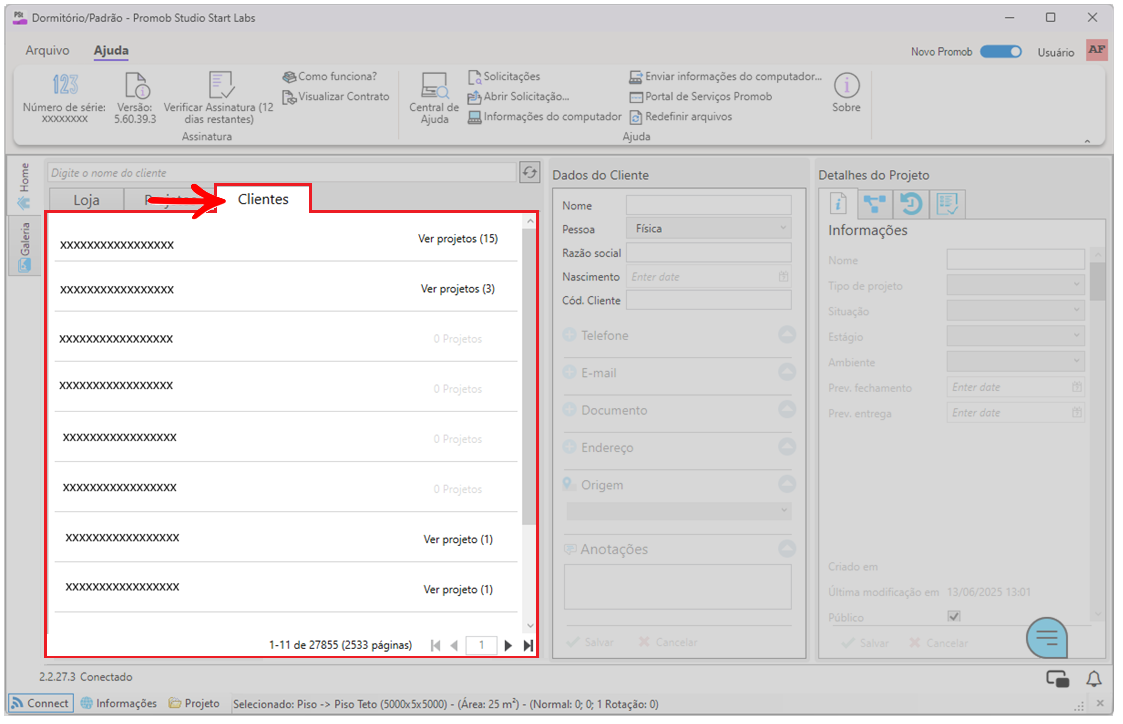The width and height of the screenshot is (1123, 724).
Task: Open Visualizar Contrato
Action: pyautogui.click(x=336, y=96)
